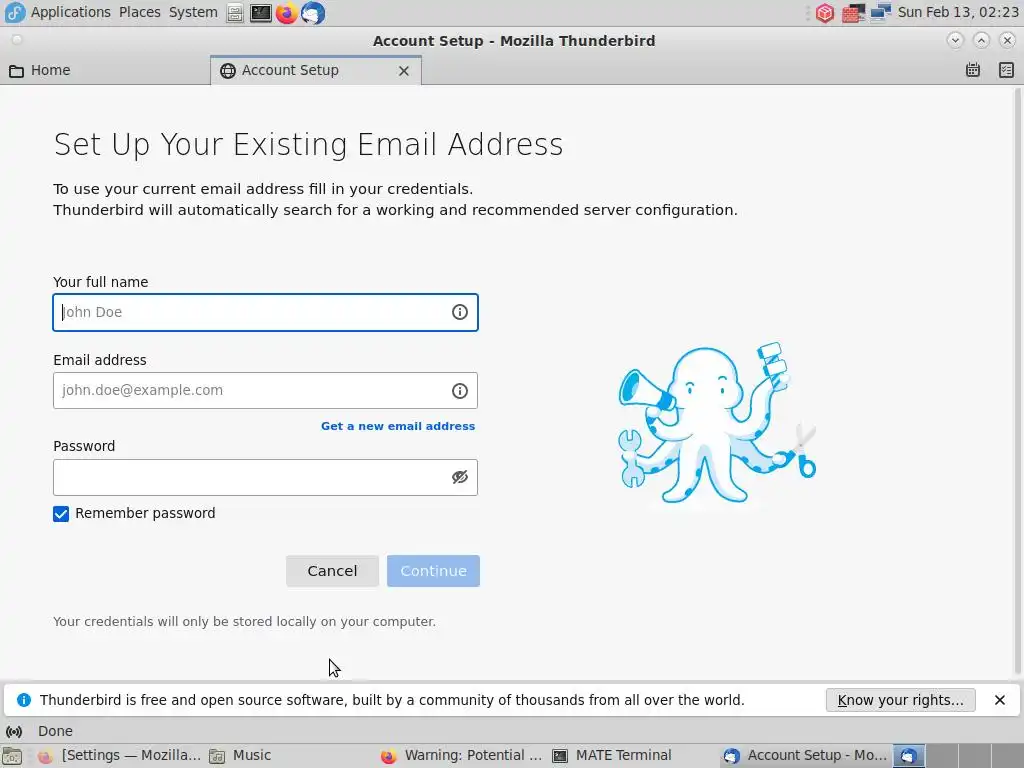Open the firewall tray icon
Screen dimensions: 1024x768
pos(853,13)
